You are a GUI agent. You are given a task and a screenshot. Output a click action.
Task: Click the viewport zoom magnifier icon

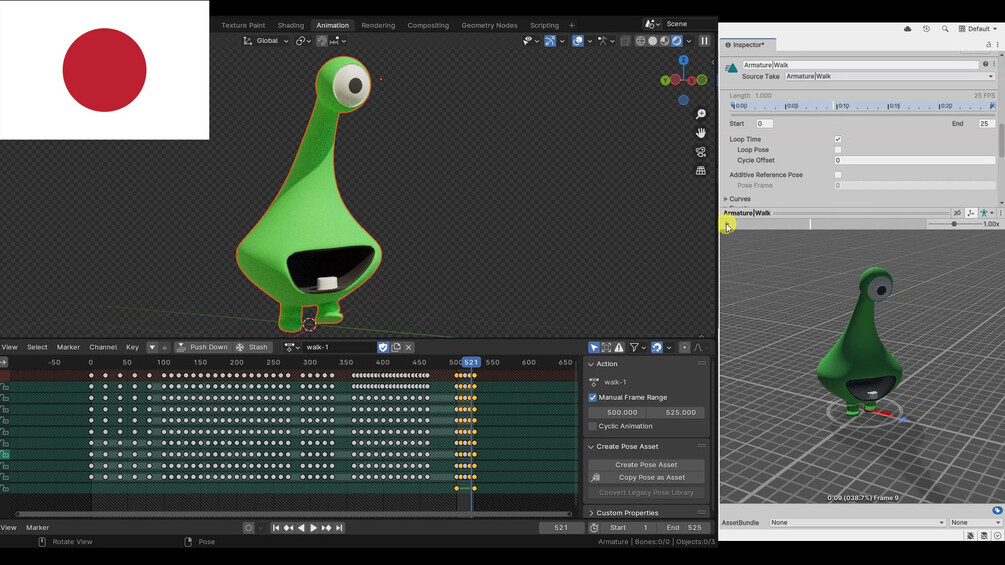click(701, 114)
